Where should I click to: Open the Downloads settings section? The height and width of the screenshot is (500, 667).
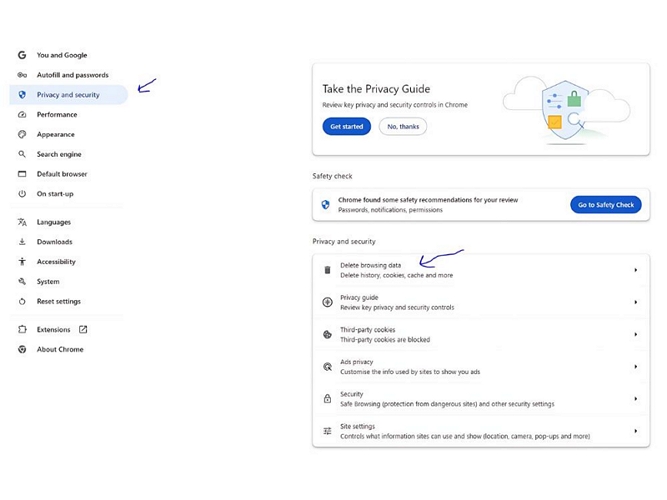(x=54, y=242)
